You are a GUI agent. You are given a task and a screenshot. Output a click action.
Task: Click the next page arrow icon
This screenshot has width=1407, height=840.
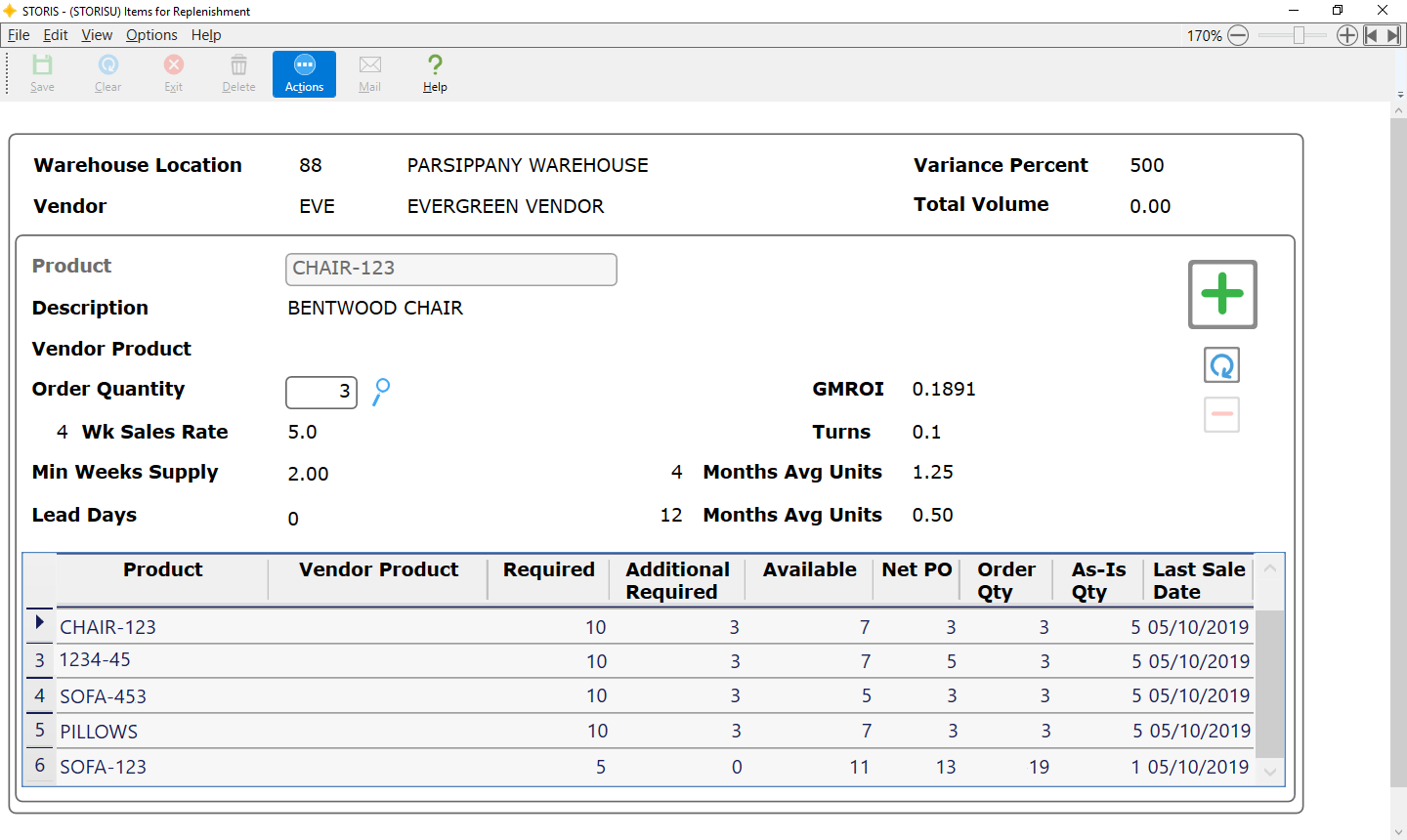point(1393,35)
